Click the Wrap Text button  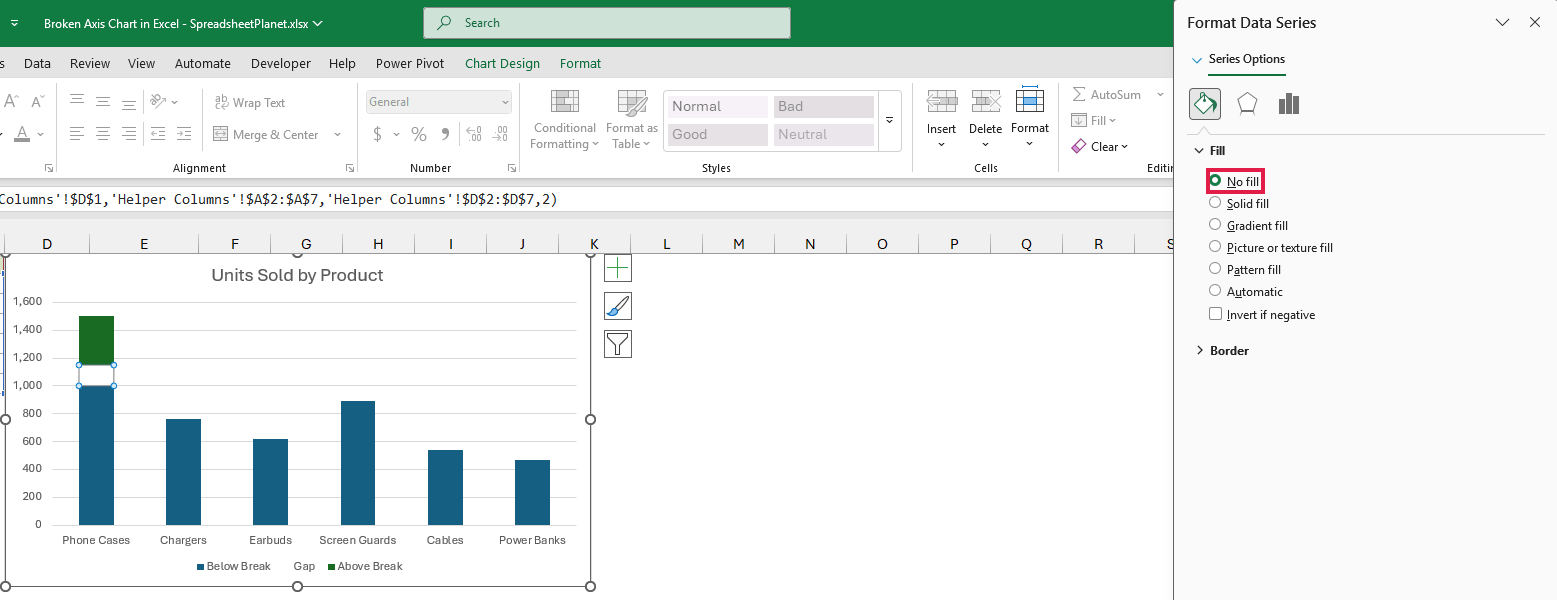click(x=249, y=102)
